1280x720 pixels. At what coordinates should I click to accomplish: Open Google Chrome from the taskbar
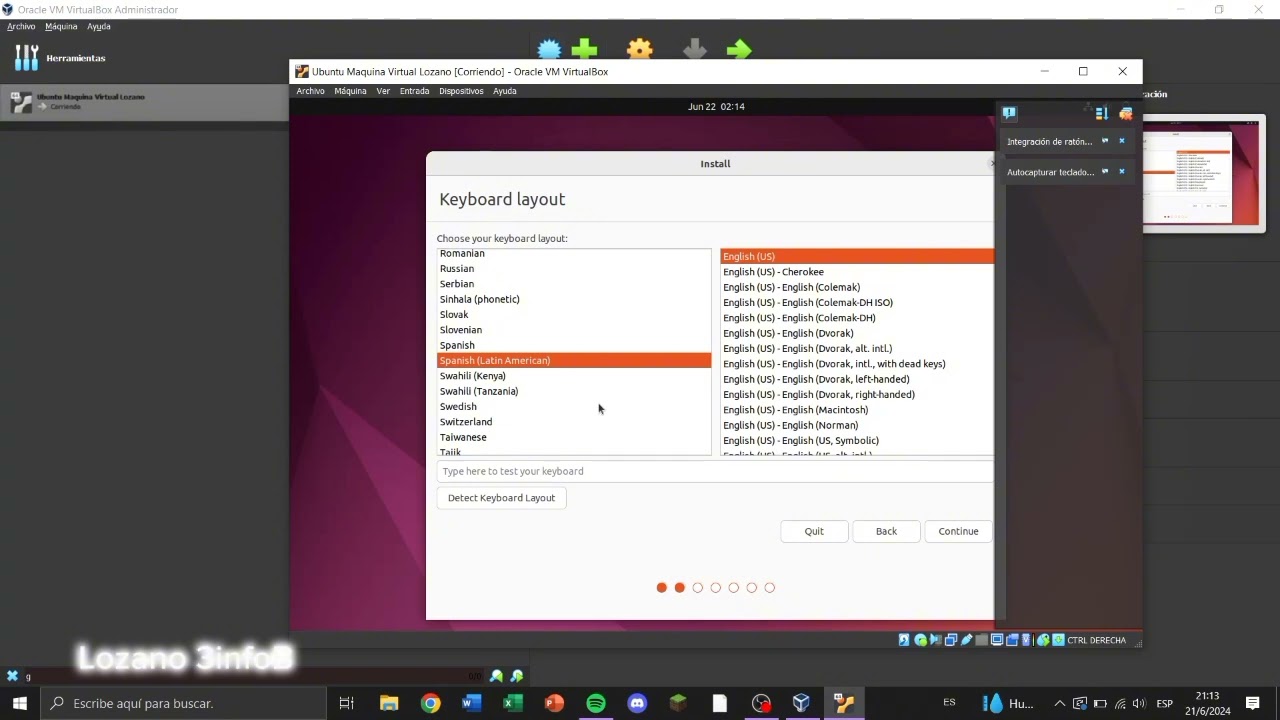(x=430, y=703)
